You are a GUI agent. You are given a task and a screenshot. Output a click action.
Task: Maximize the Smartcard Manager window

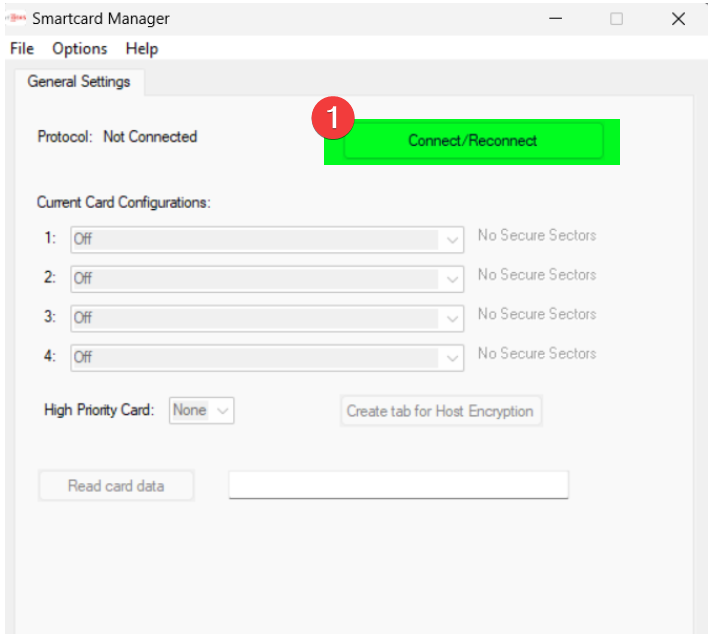tap(617, 19)
